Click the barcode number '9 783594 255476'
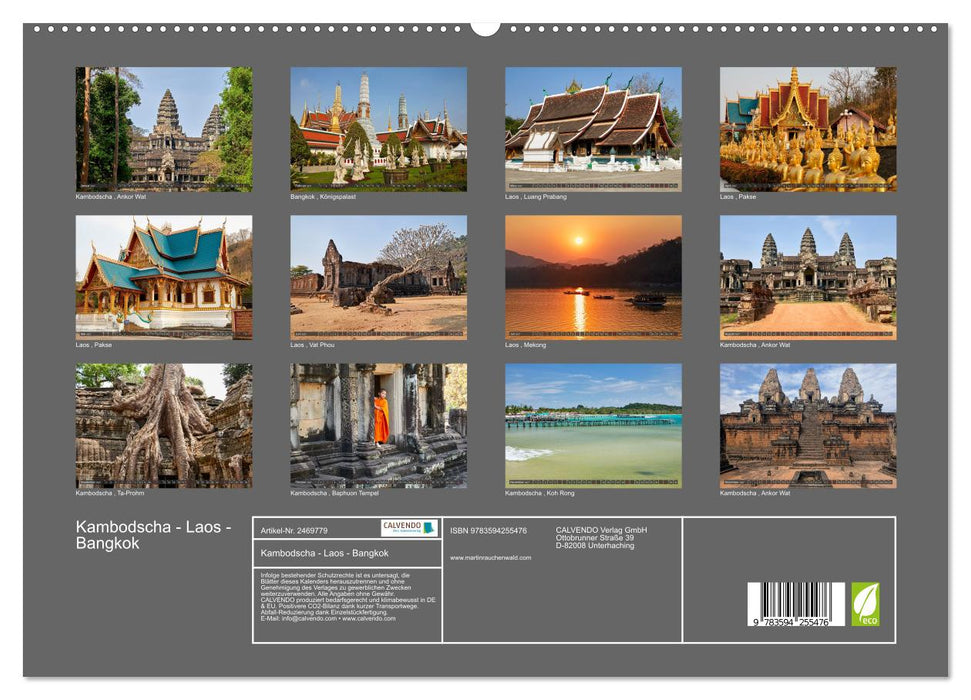This screenshot has height=700, width=971. point(791,622)
